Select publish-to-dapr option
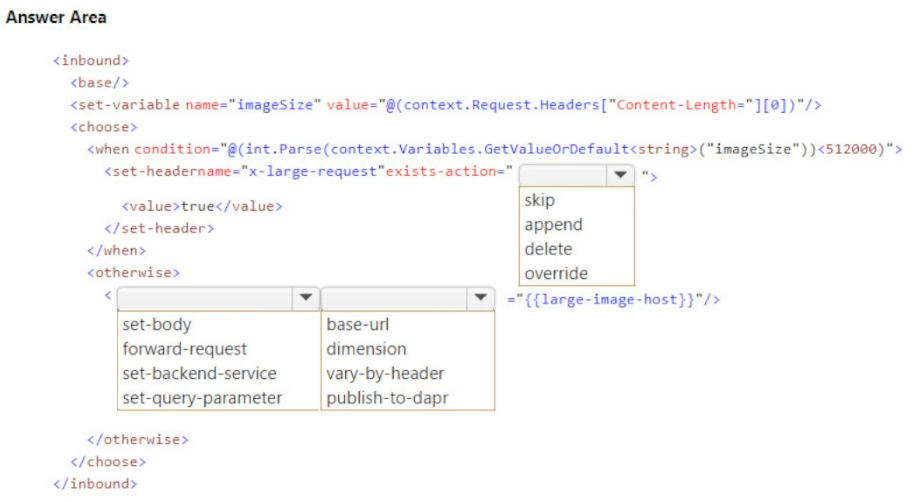 387,398
